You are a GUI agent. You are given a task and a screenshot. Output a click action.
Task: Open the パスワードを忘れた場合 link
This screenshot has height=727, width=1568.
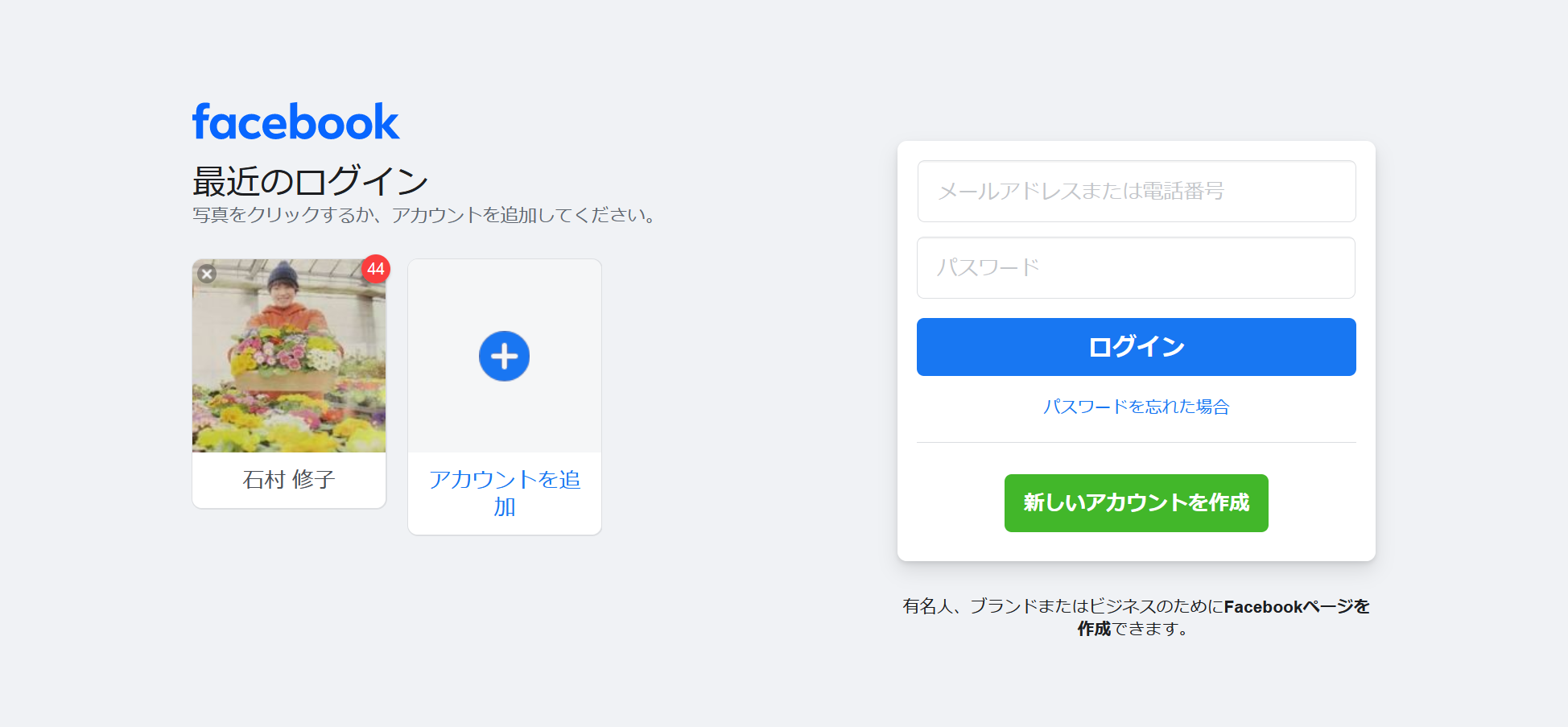1136,407
